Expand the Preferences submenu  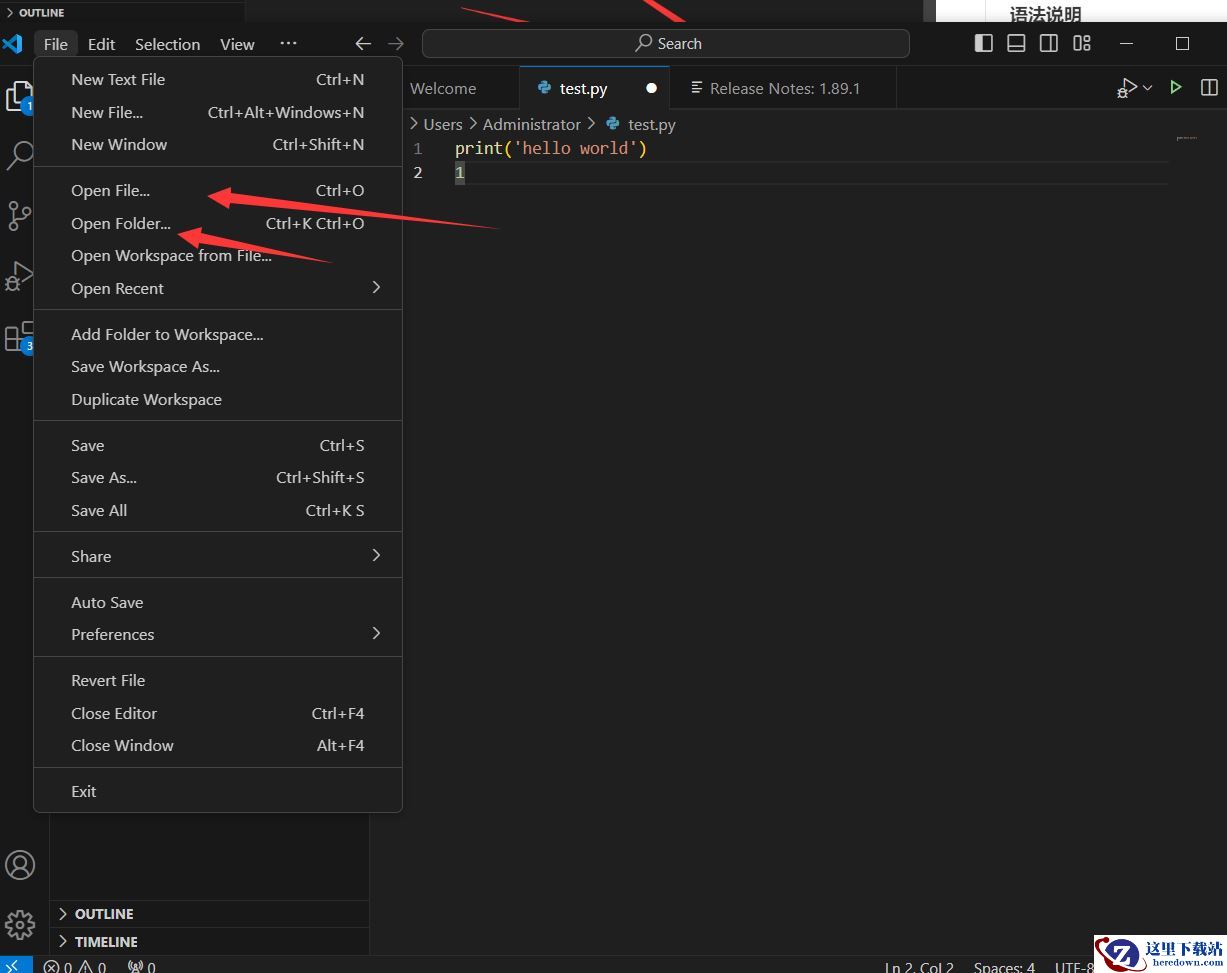click(x=218, y=635)
